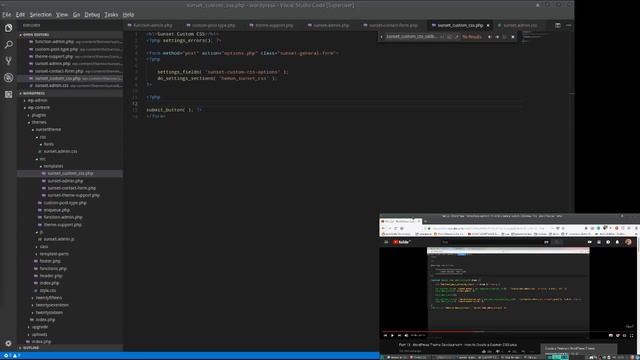Open the File menu
640x360 pixels.
(x=7, y=15)
